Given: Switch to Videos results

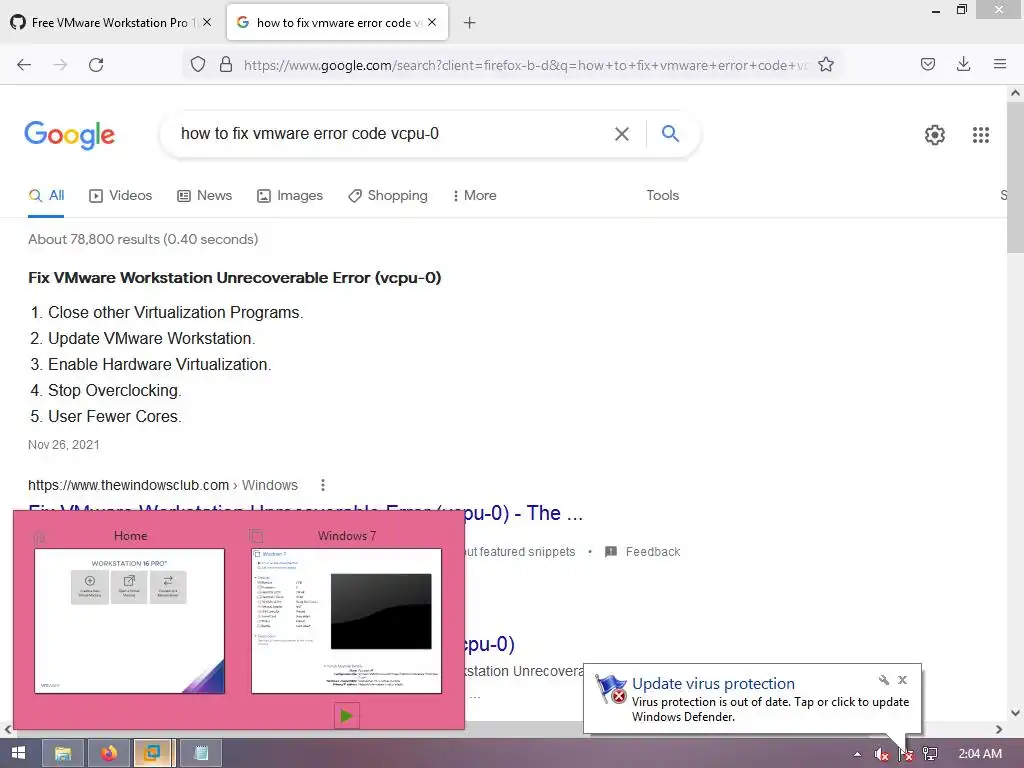Looking at the screenshot, I should [121, 195].
